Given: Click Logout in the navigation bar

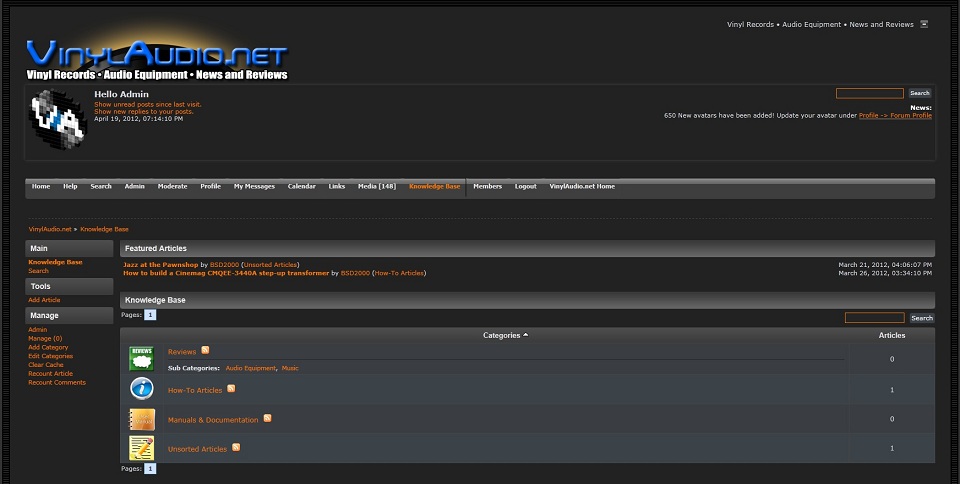Looking at the screenshot, I should [x=525, y=186].
